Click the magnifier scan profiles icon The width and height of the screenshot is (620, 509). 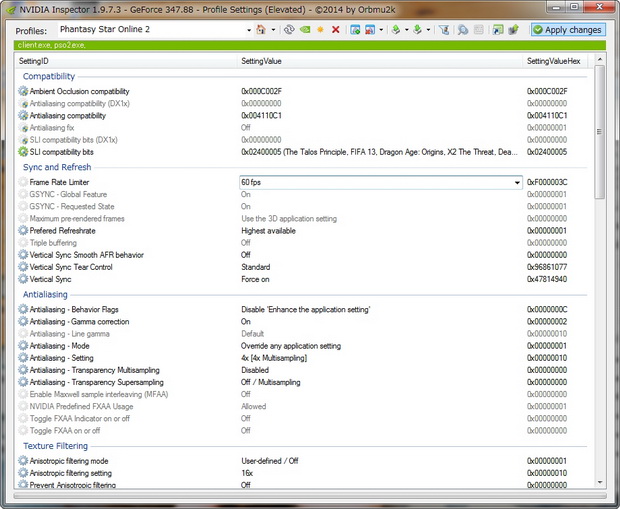[x=463, y=30]
